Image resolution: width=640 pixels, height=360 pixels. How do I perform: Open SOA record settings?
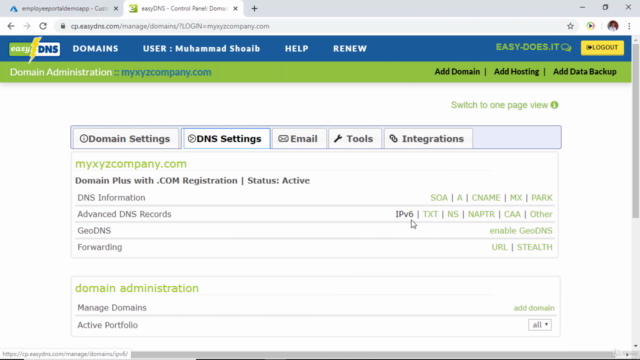[x=439, y=198]
